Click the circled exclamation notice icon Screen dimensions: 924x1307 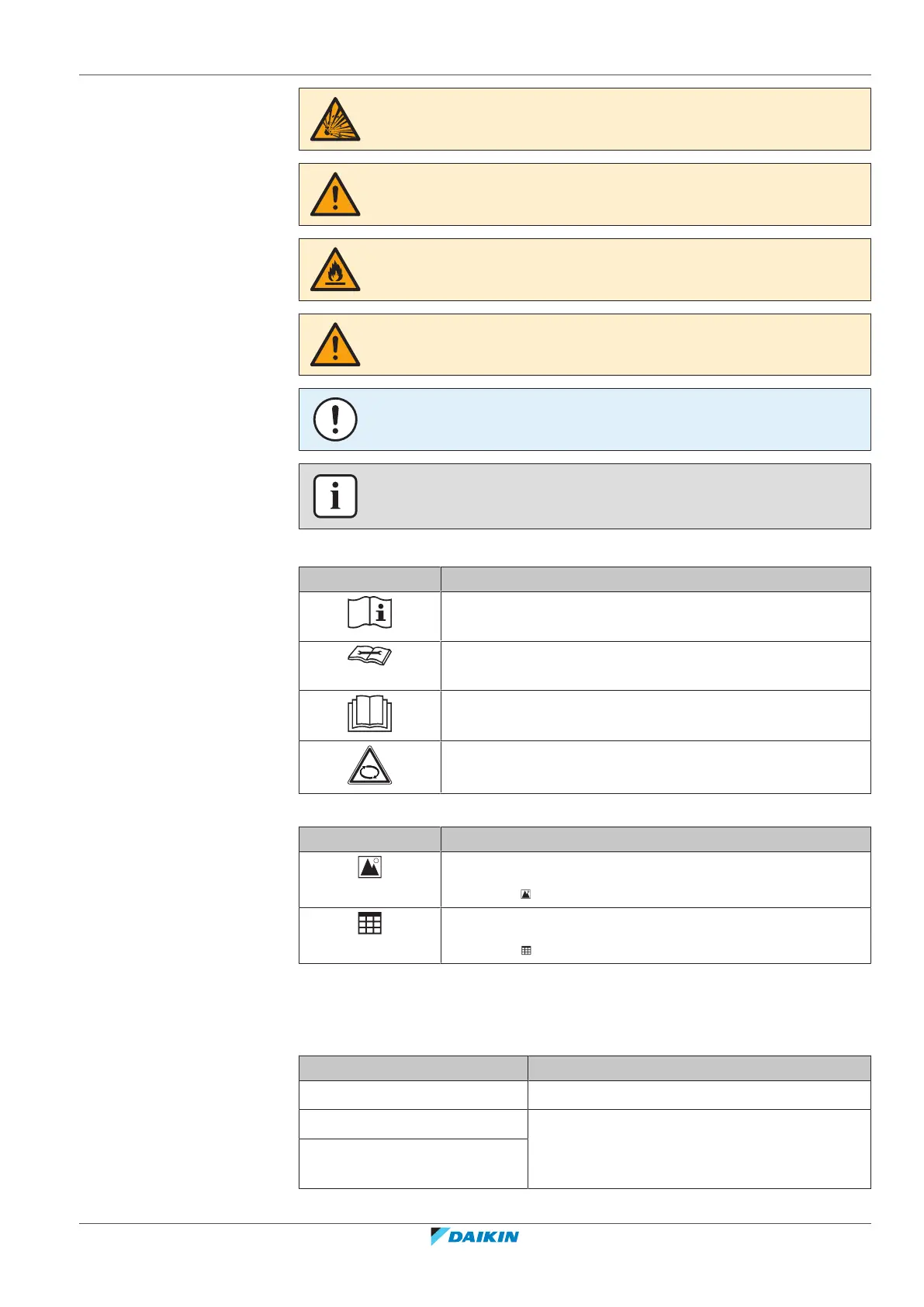335,420
